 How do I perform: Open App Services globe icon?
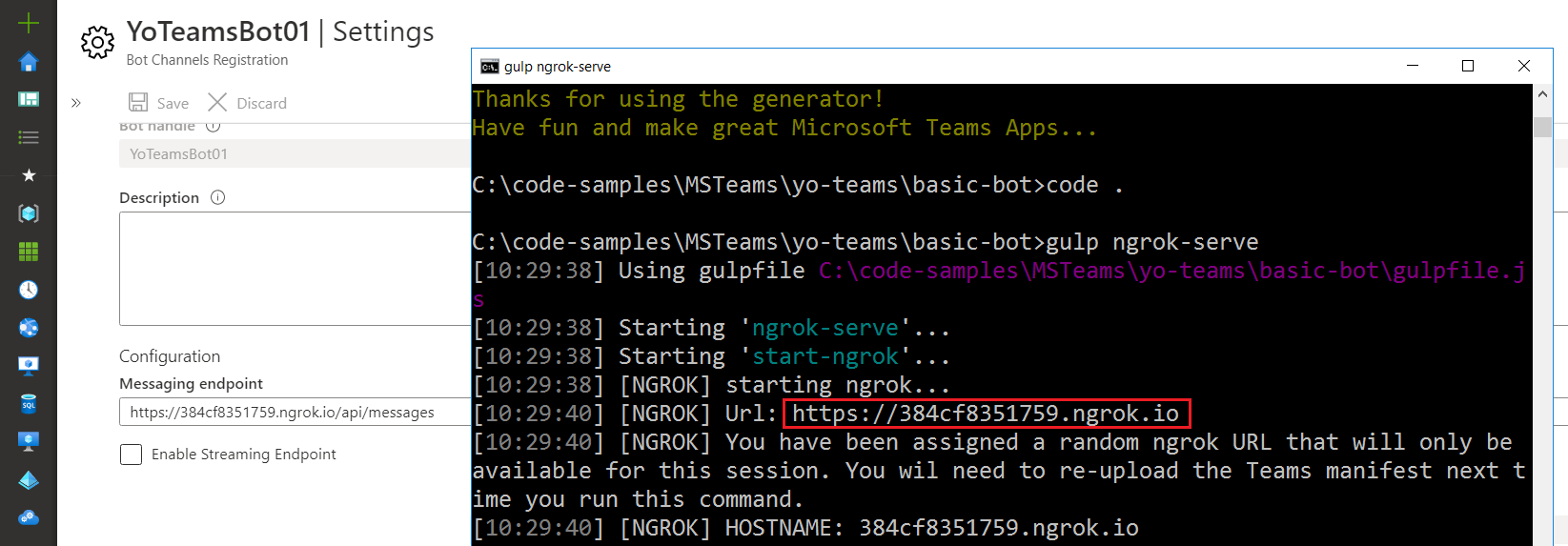pyautogui.click(x=29, y=328)
